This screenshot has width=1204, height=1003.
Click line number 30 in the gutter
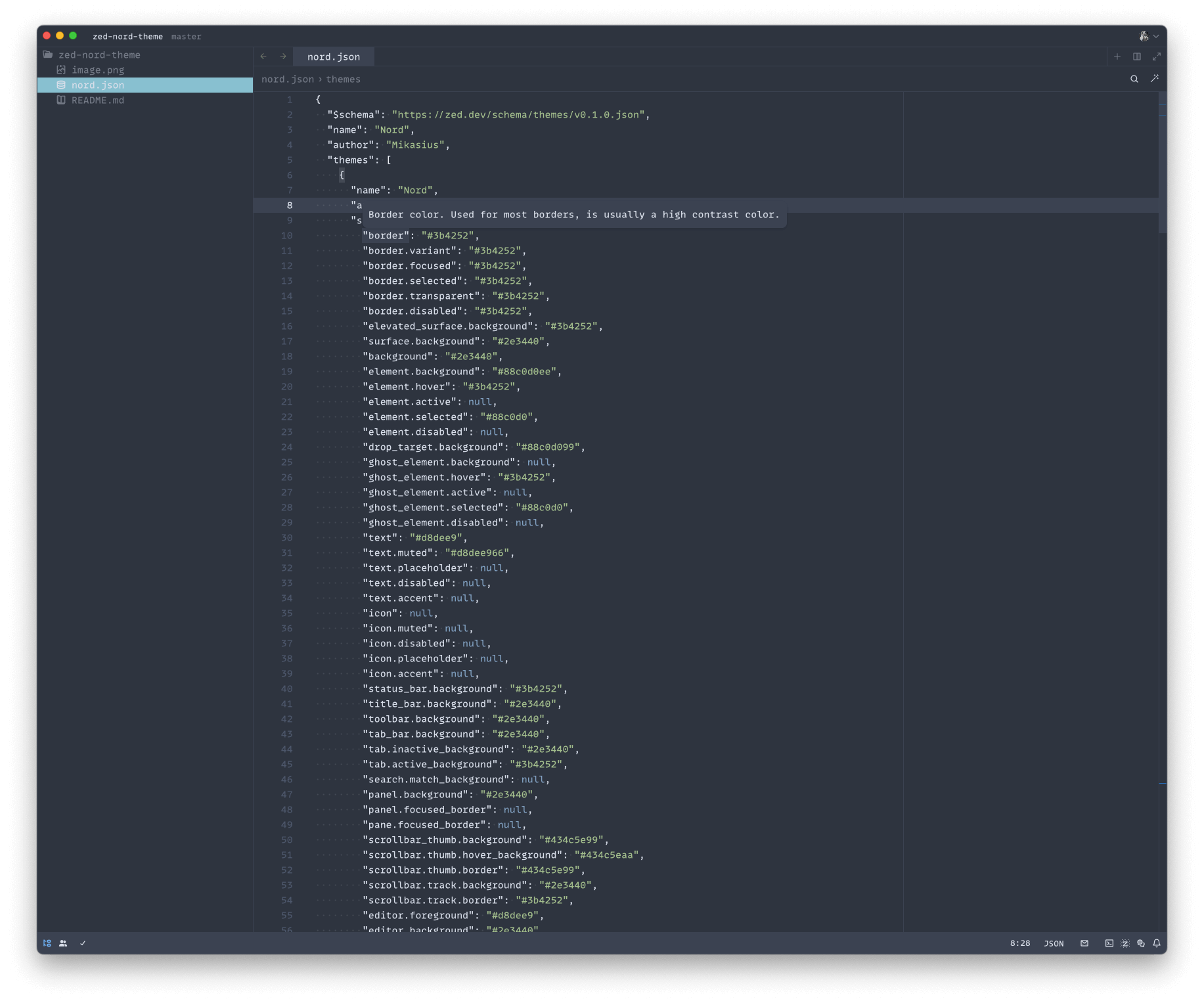pyautogui.click(x=287, y=537)
